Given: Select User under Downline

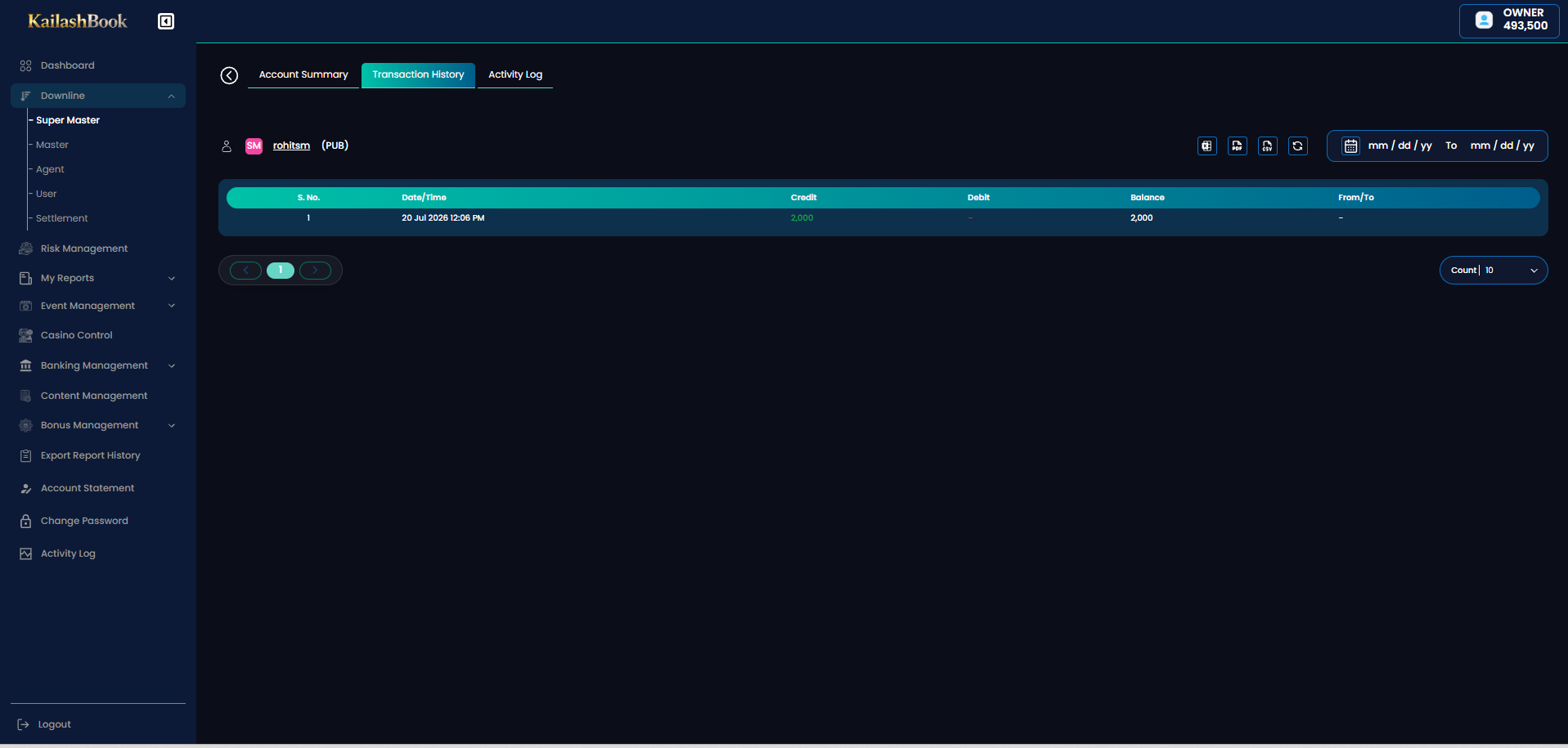Looking at the screenshot, I should (x=47, y=194).
